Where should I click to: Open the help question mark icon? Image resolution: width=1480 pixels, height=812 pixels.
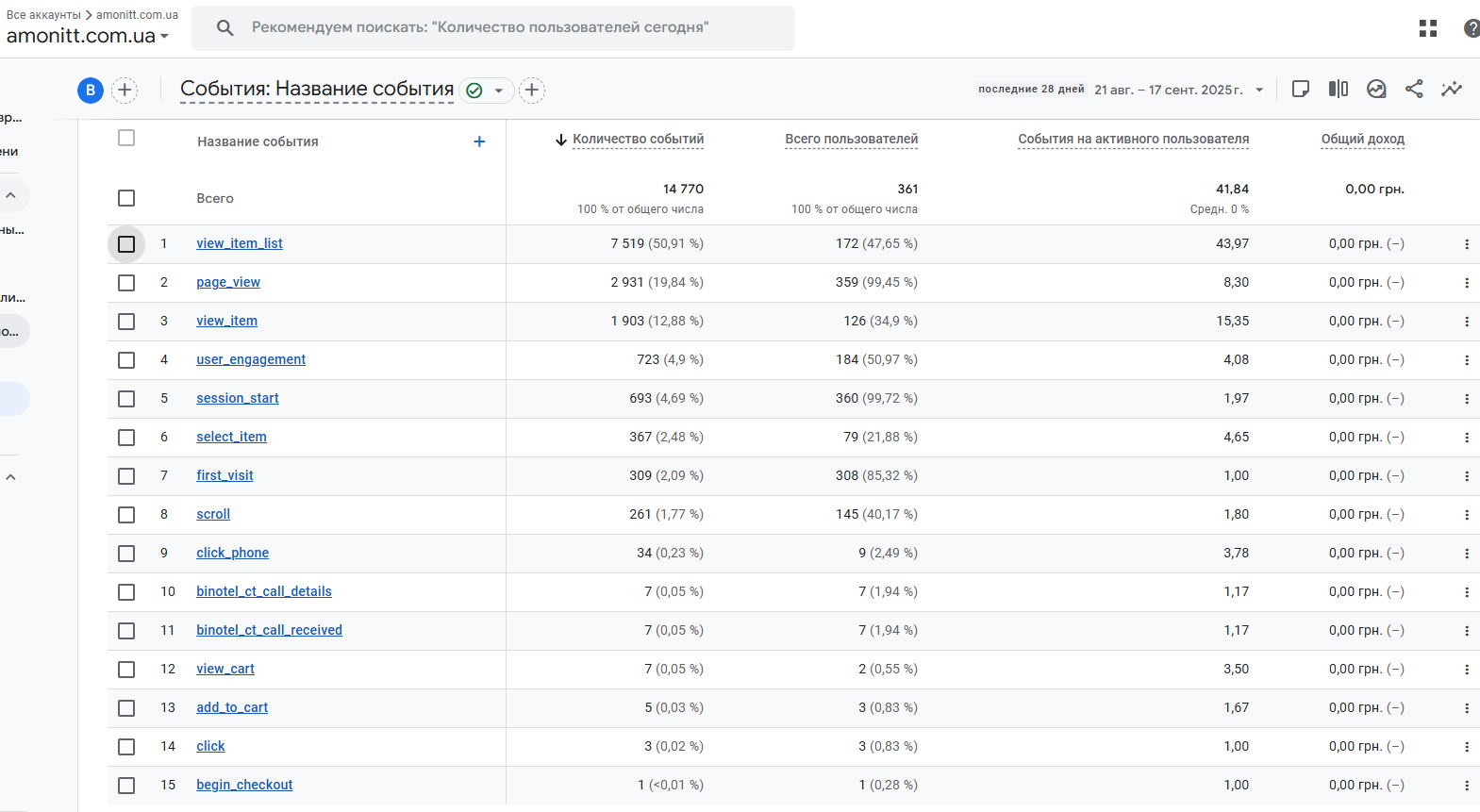point(1472,28)
